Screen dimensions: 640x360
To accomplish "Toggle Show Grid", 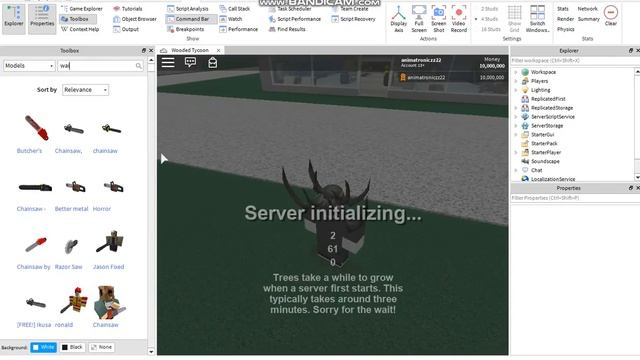I will (x=515, y=19).
